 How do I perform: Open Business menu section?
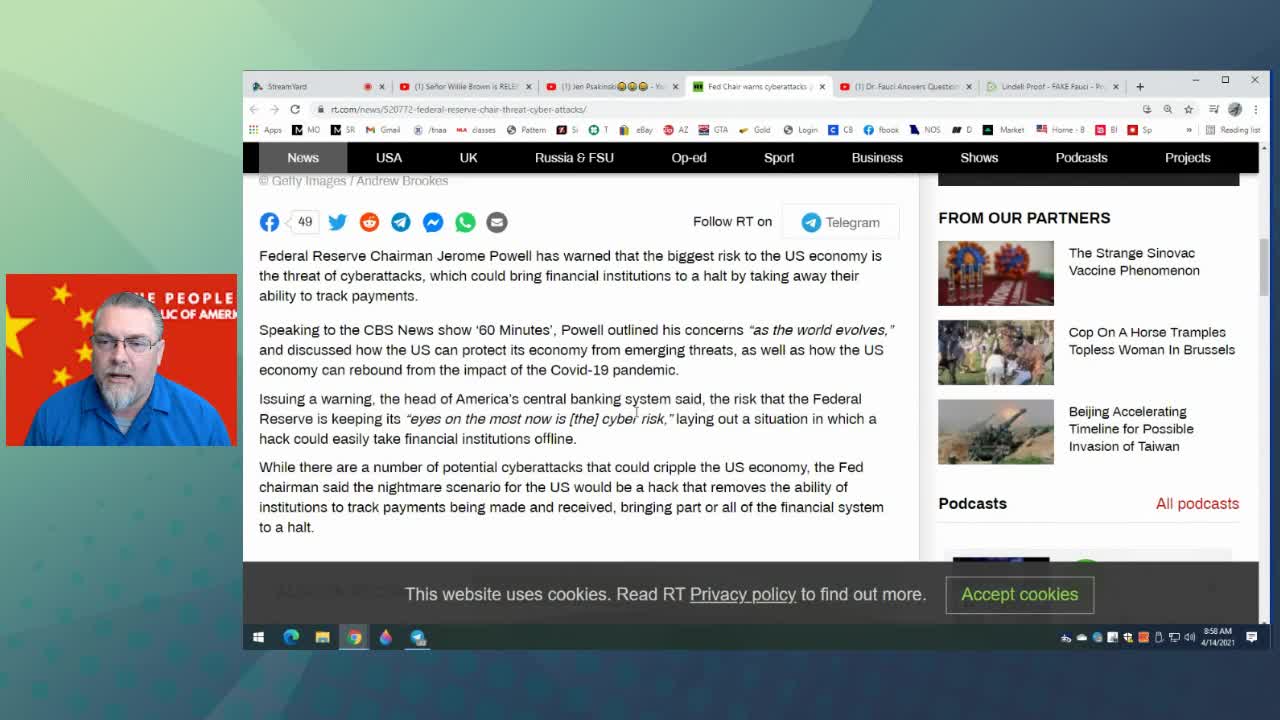pyautogui.click(x=877, y=157)
